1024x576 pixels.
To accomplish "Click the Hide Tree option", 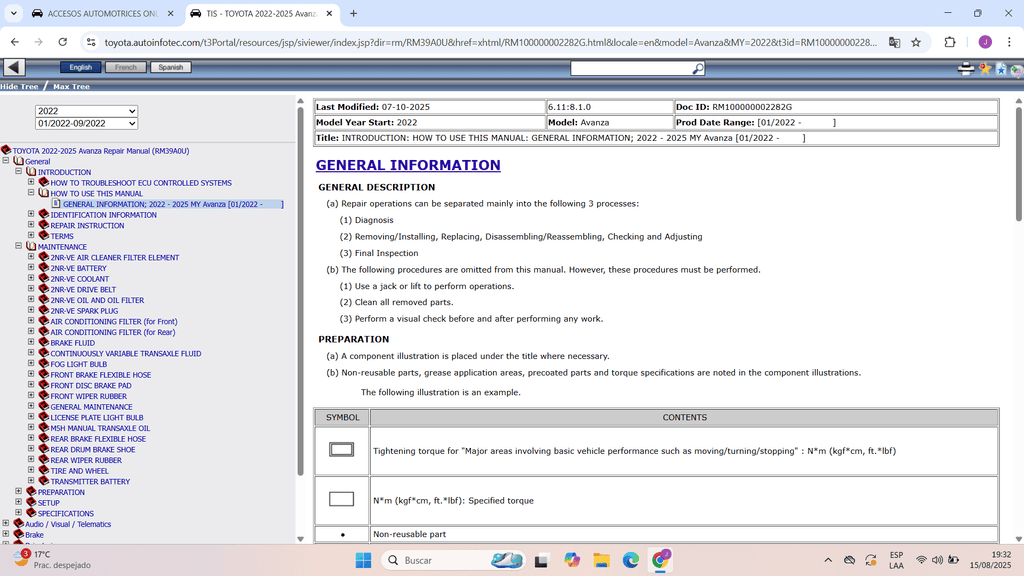I will pos(19,87).
